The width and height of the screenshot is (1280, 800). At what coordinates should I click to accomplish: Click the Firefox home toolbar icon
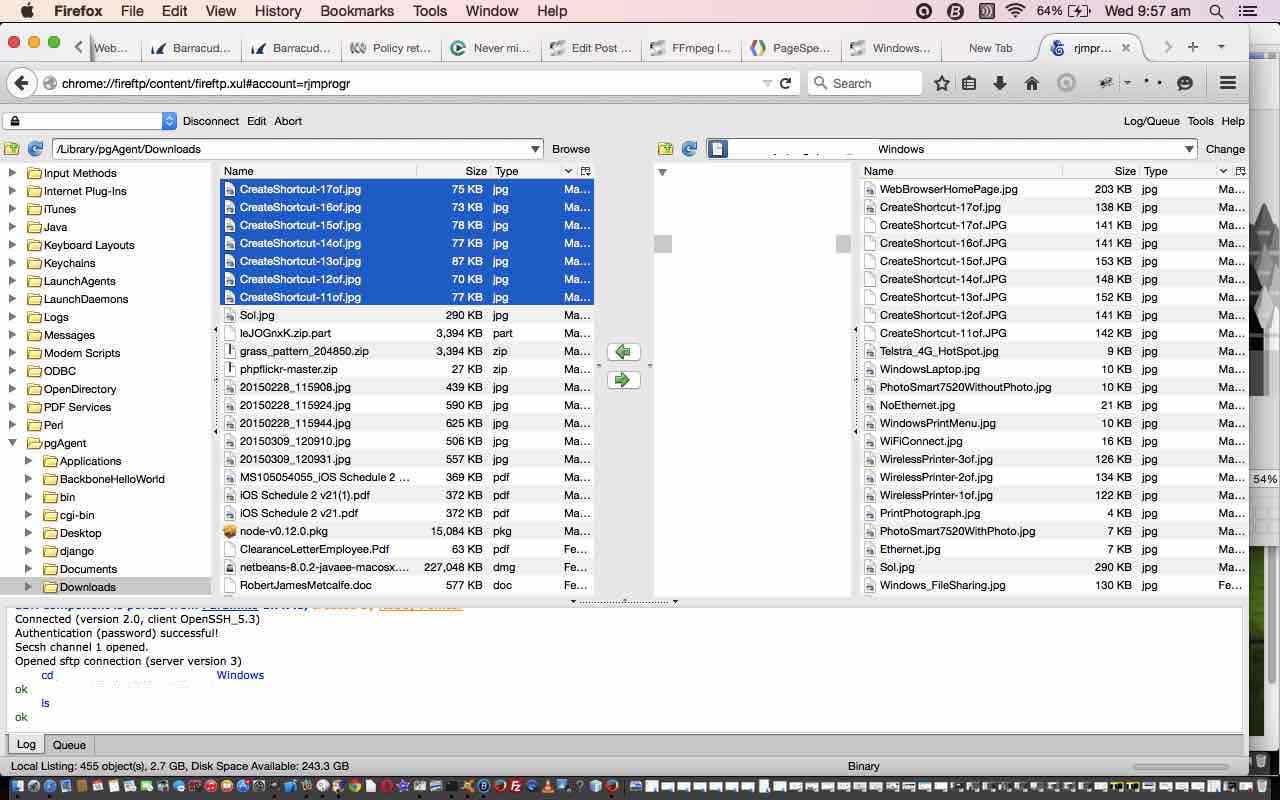click(1031, 83)
